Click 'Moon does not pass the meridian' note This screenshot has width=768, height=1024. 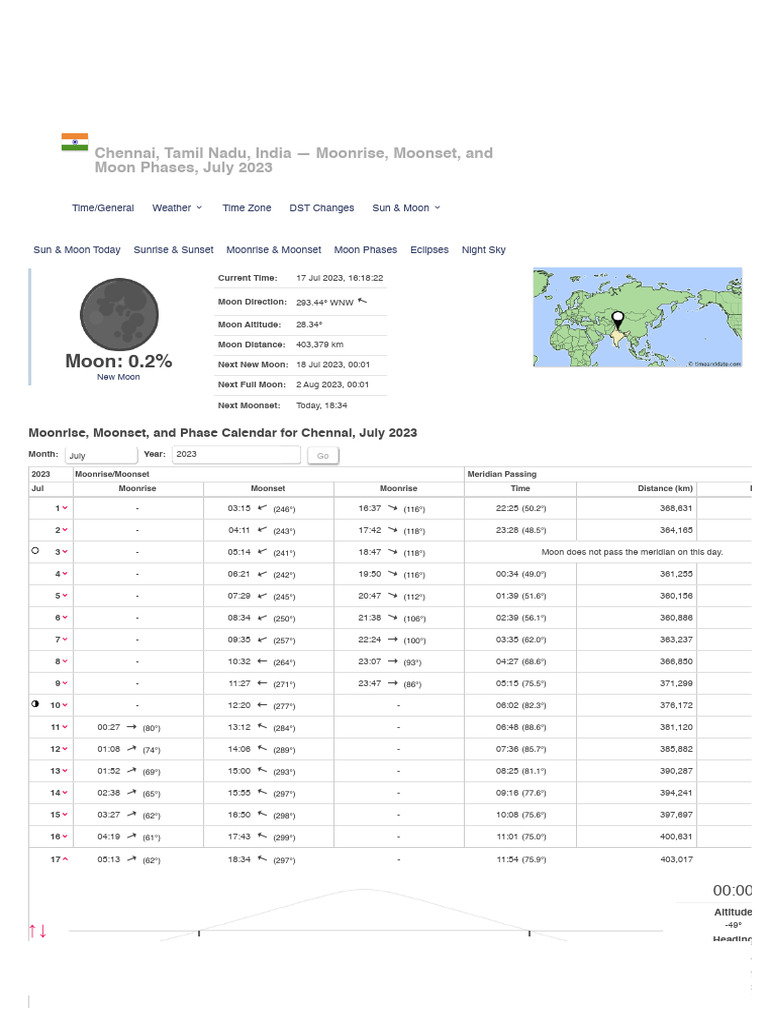[632, 552]
